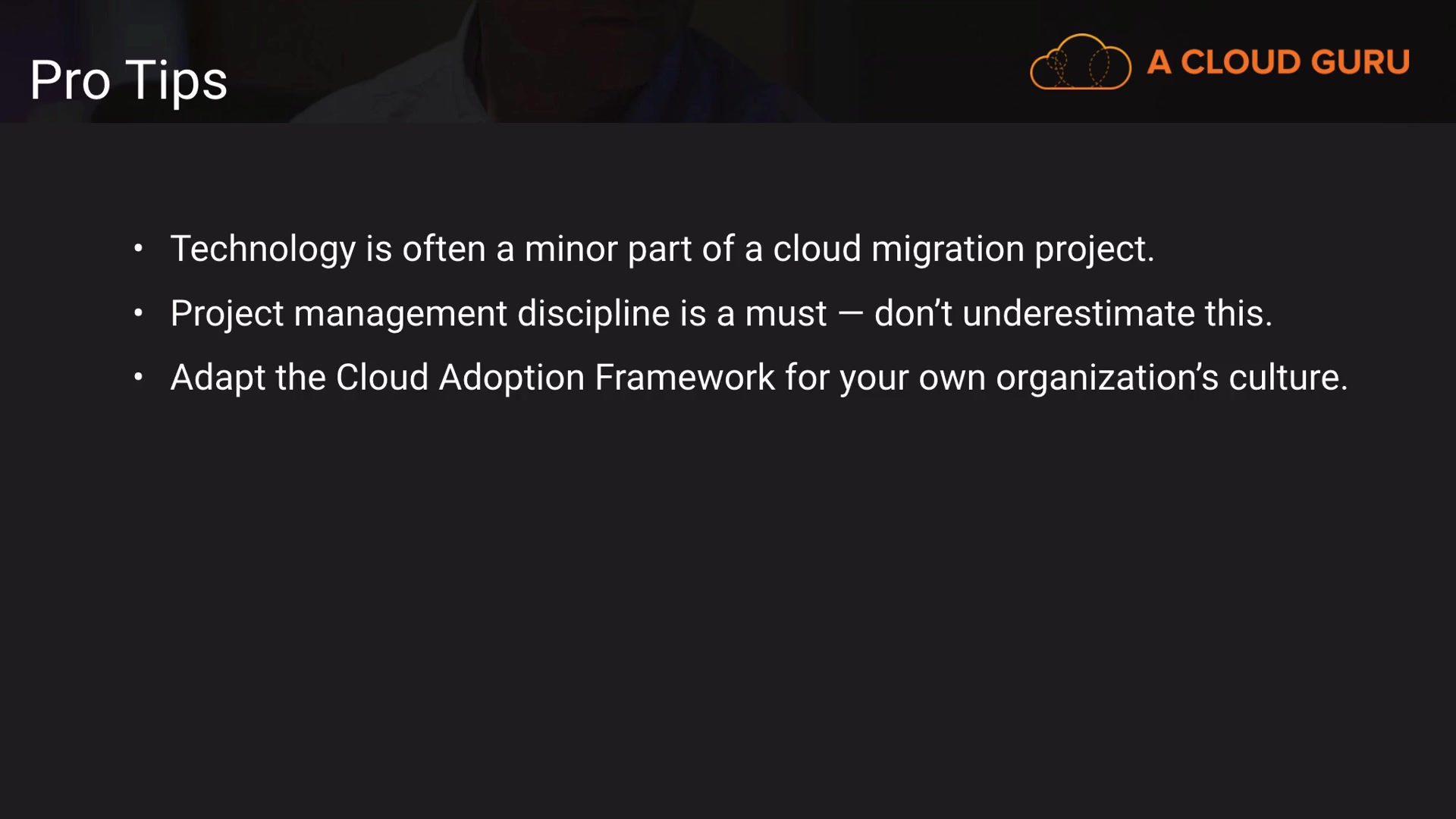Click the word "culture" ending the third bullet
The image size is (1456, 819).
1288,377
